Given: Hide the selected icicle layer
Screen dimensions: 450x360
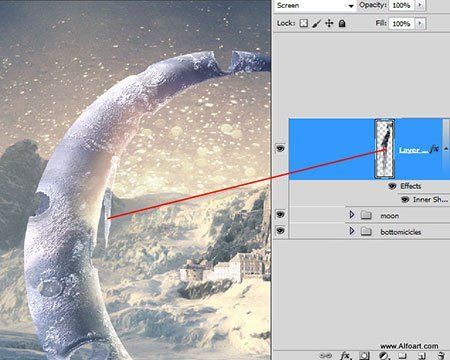Looking at the screenshot, I should pyautogui.click(x=280, y=148).
